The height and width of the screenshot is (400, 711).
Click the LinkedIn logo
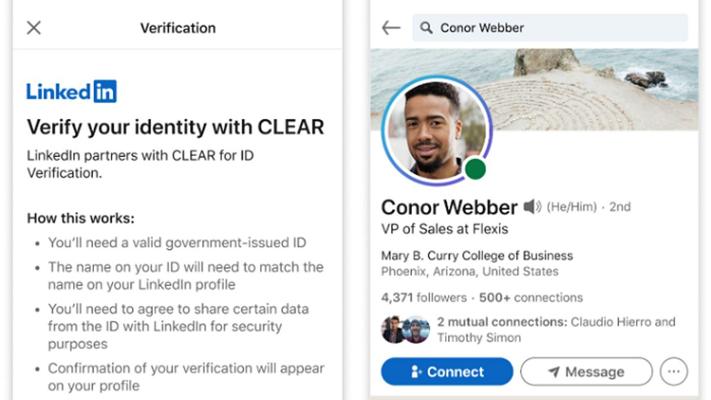[x=71, y=92]
